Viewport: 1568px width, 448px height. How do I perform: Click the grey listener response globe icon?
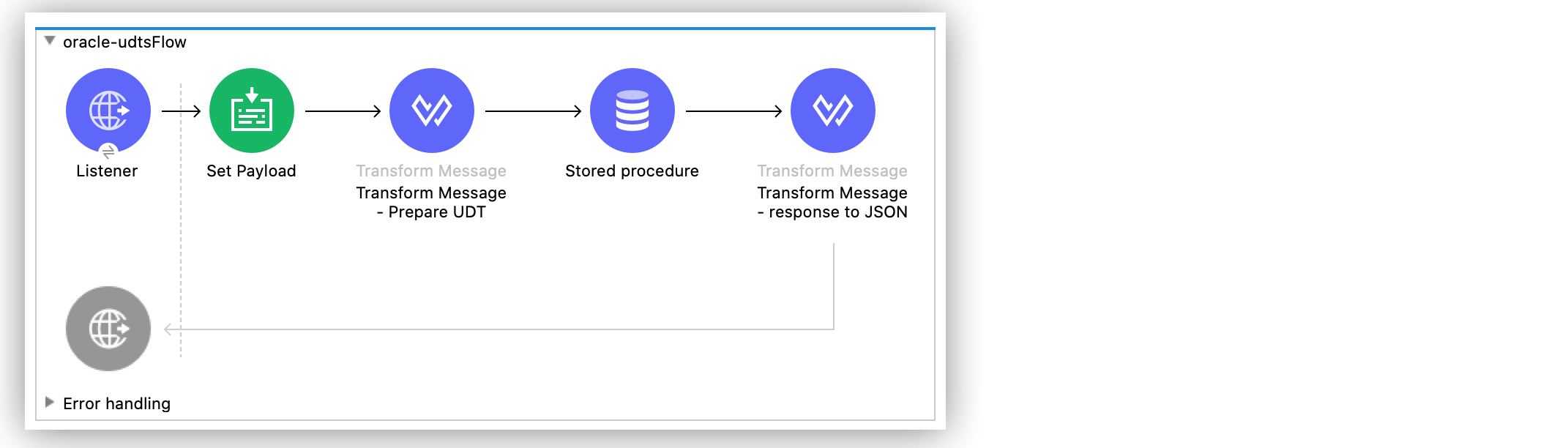point(108,328)
